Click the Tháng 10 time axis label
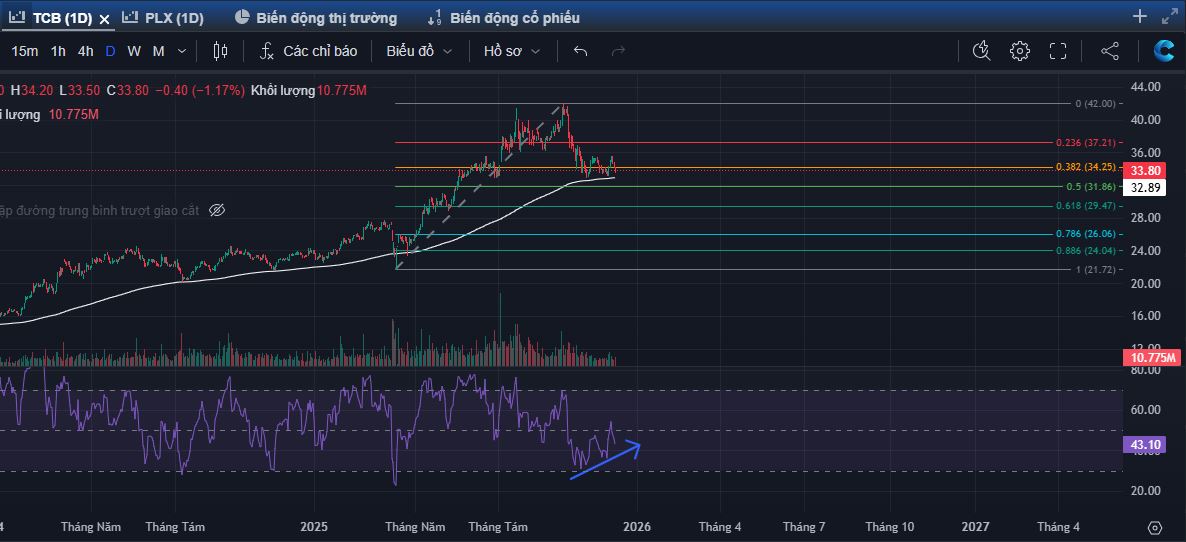Image resolution: width=1186 pixels, height=542 pixels. click(x=890, y=527)
